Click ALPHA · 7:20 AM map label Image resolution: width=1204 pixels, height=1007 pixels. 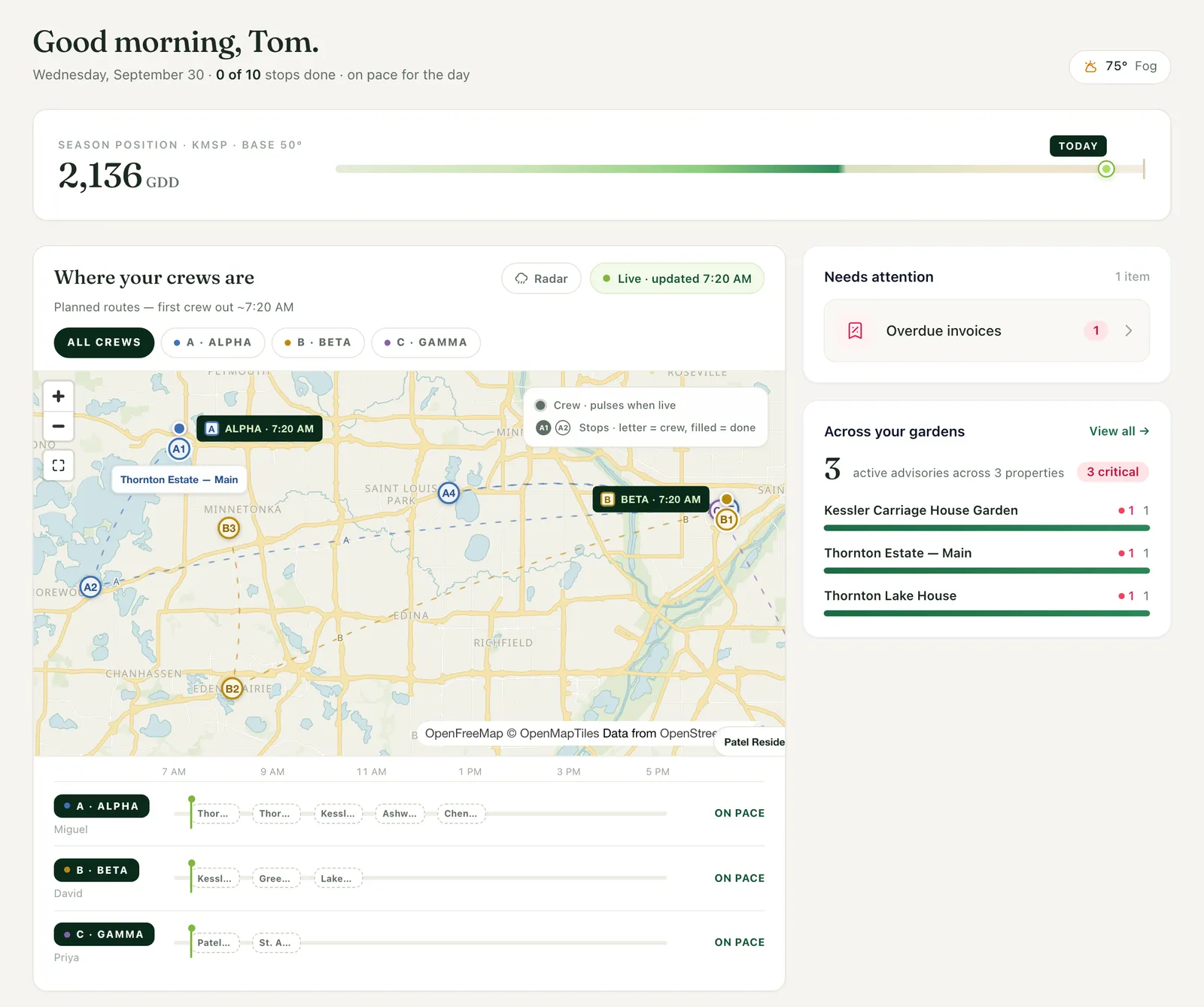point(260,429)
